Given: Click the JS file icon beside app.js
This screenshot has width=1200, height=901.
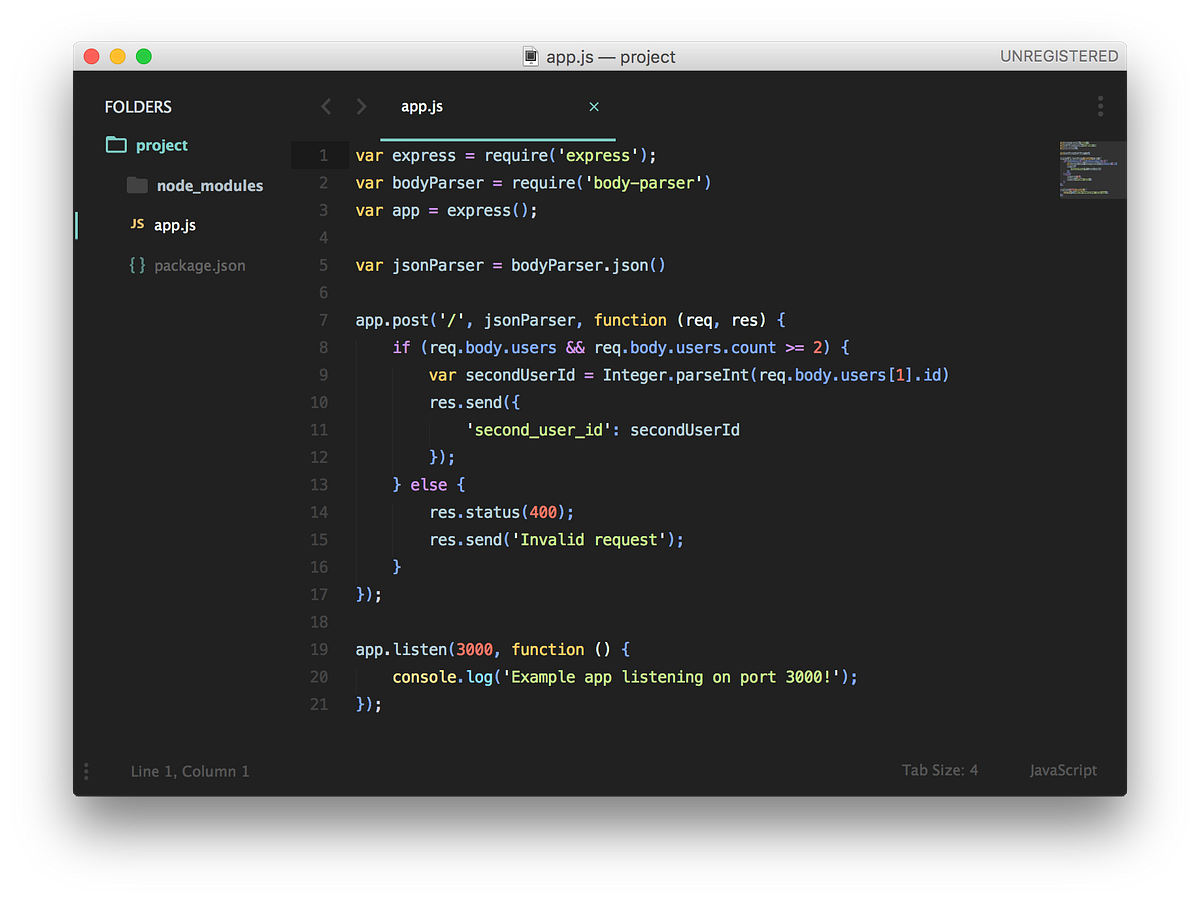Looking at the screenshot, I should coord(137,225).
